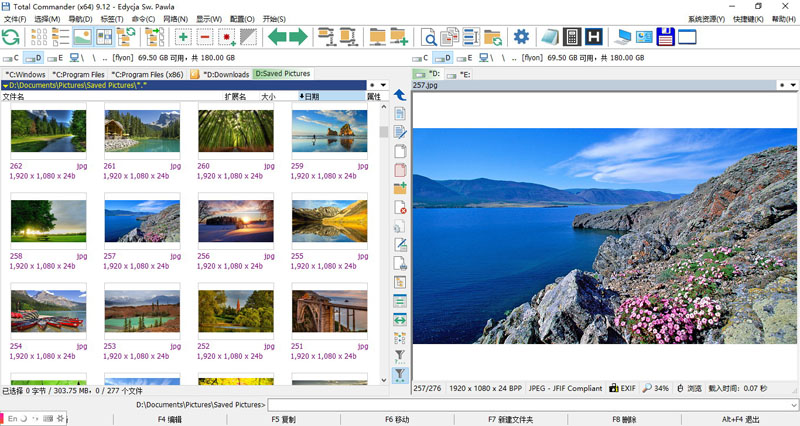Click the search files magnifier icon
The image size is (800, 426).
(428, 37)
